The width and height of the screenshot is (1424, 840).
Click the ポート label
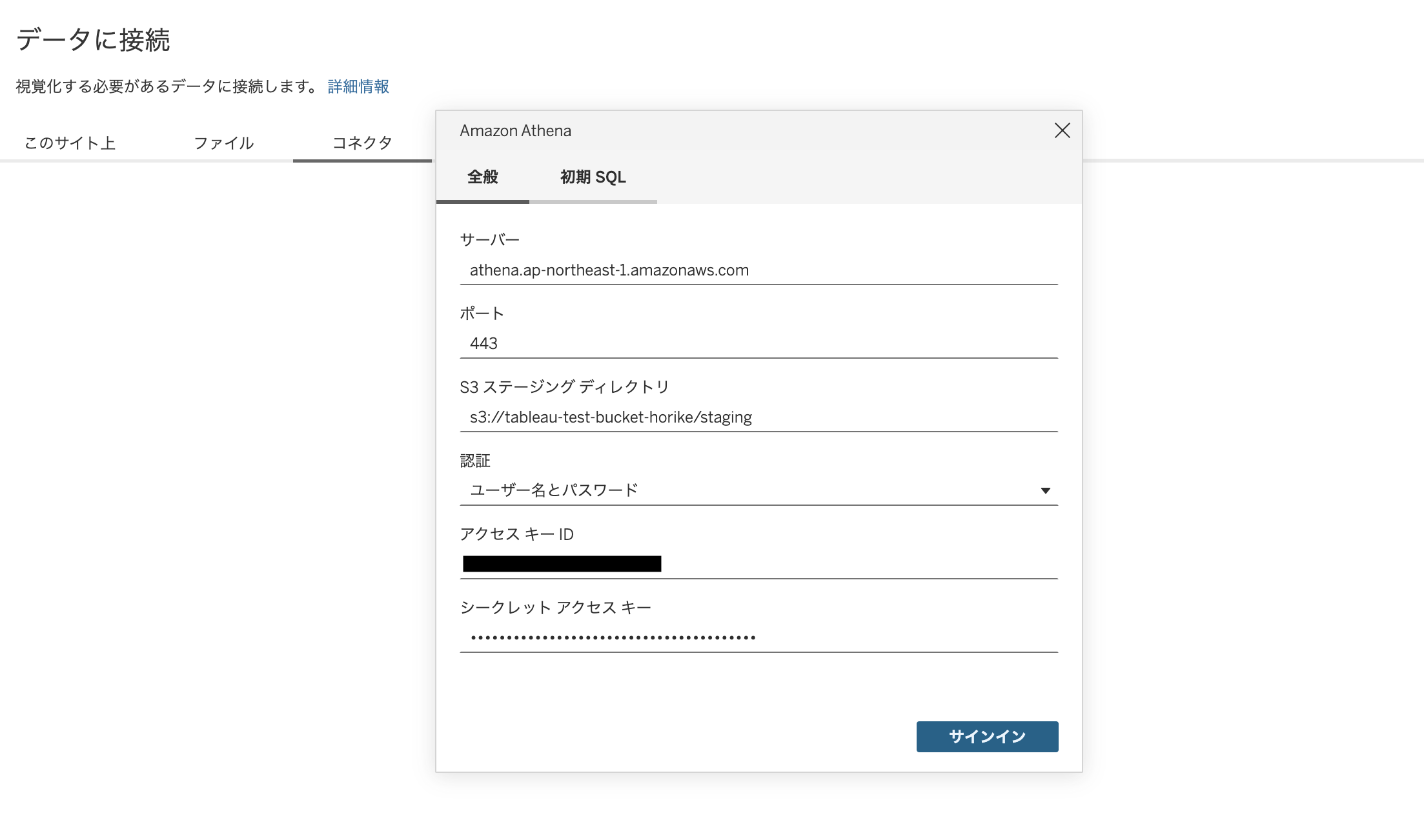coord(482,314)
